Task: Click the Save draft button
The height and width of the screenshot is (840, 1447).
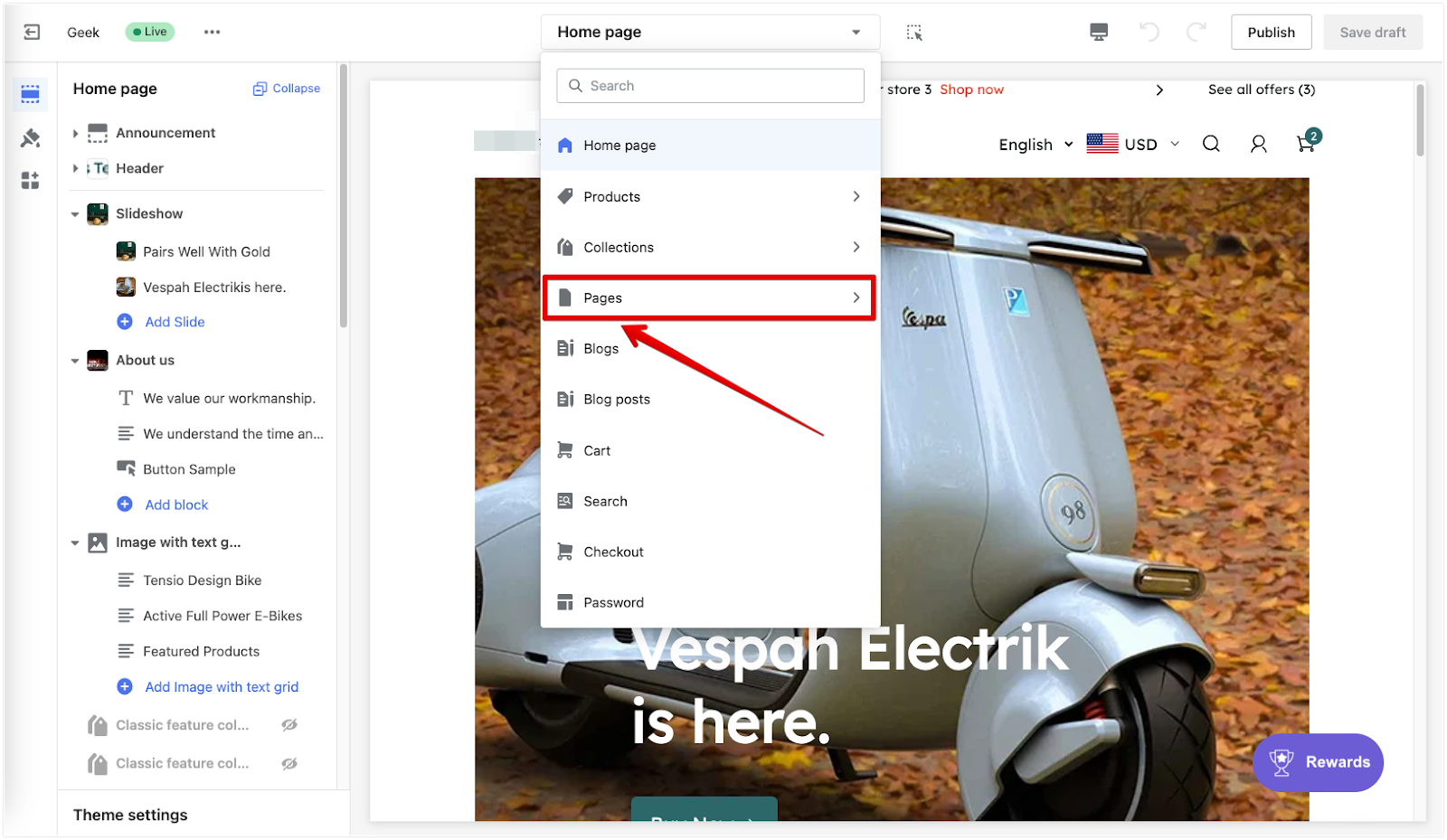Action: [x=1372, y=33]
